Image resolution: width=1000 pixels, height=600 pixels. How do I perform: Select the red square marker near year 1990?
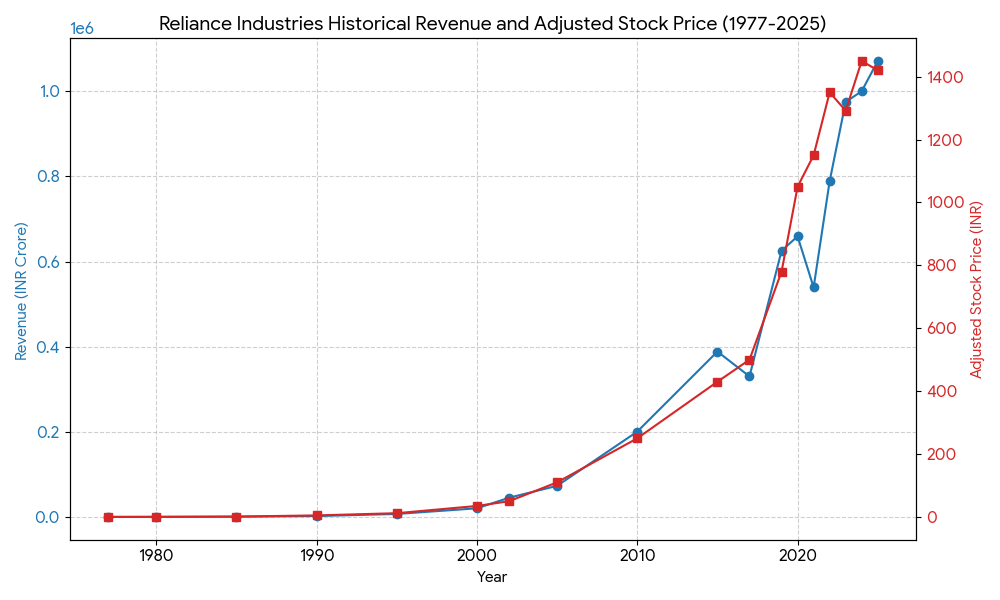click(x=319, y=513)
